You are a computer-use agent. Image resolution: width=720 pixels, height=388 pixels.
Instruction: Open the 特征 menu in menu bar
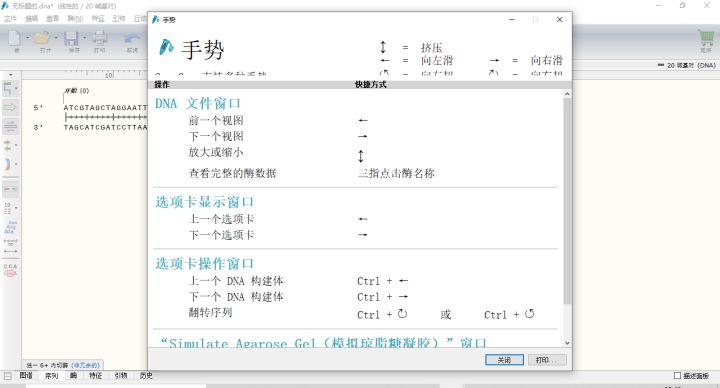(x=98, y=18)
